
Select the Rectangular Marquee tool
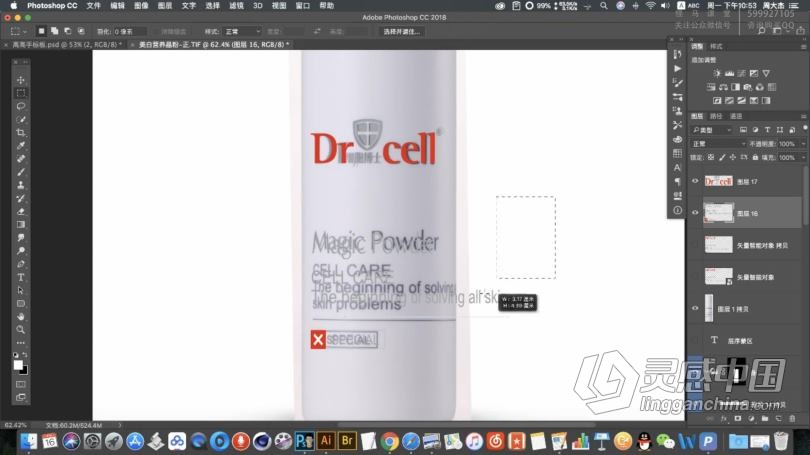pyautogui.click(x=21, y=93)
